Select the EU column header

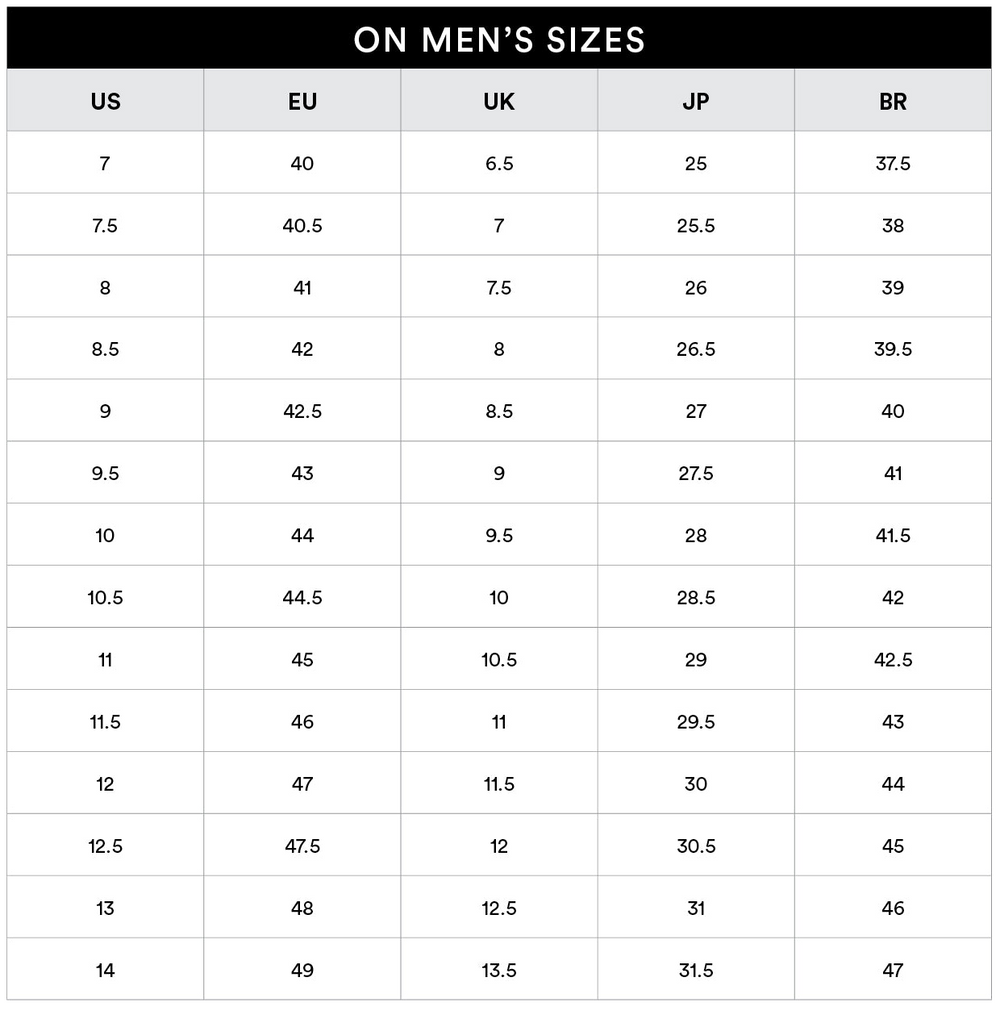[302, 100]
